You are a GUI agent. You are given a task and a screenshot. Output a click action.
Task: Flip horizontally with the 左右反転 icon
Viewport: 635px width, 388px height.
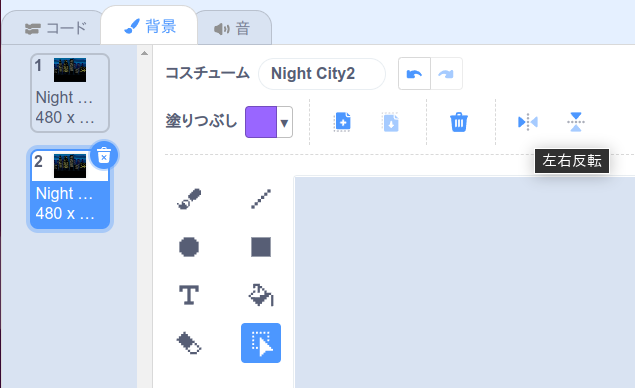coord(528,122)
